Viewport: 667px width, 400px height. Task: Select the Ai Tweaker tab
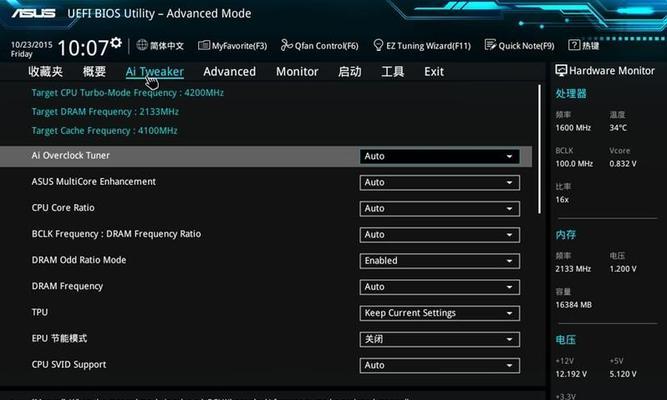(155, 71)
